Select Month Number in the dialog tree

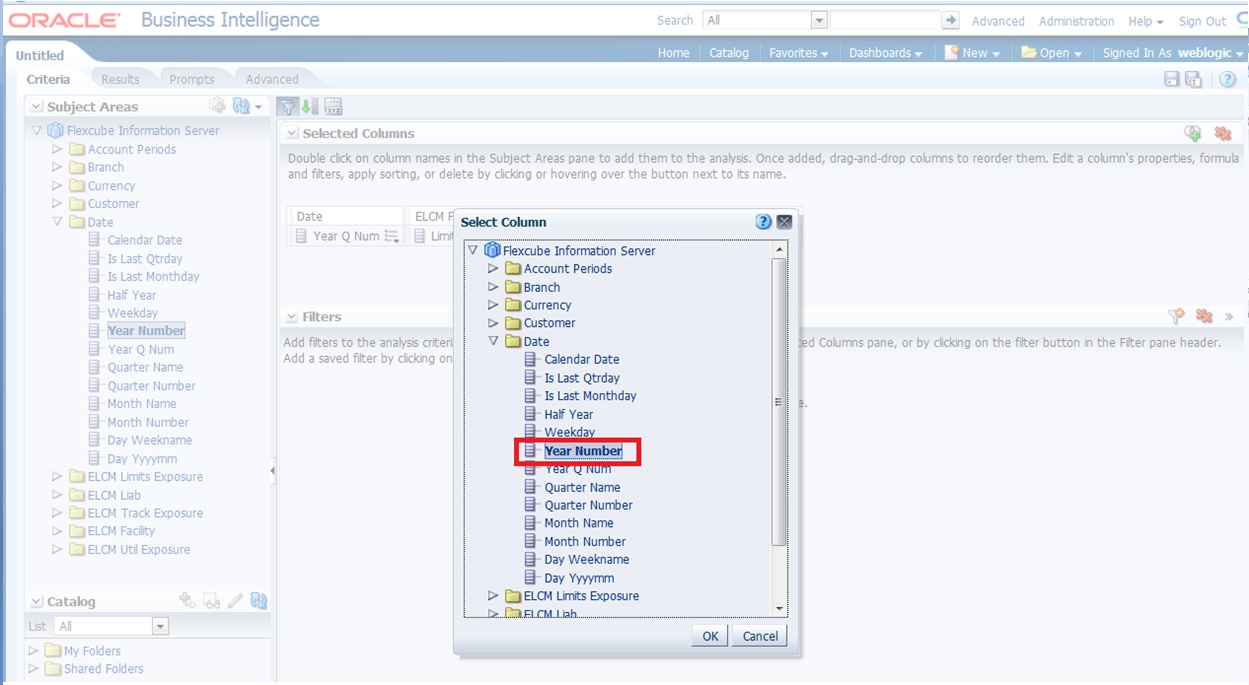pyautogui.click(x=585, y=541)
